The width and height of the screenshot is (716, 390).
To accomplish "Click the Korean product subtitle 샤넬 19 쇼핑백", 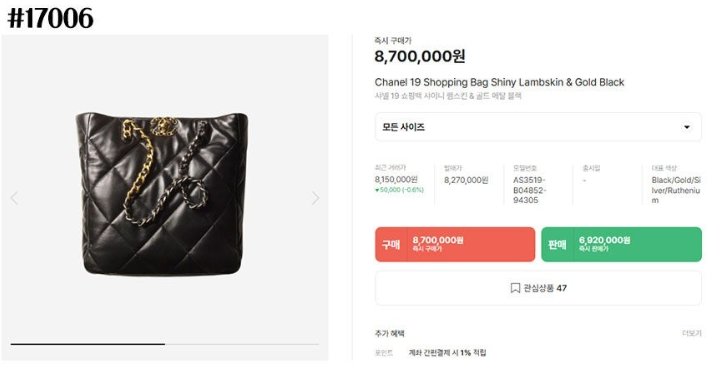I will click(448, 96).
